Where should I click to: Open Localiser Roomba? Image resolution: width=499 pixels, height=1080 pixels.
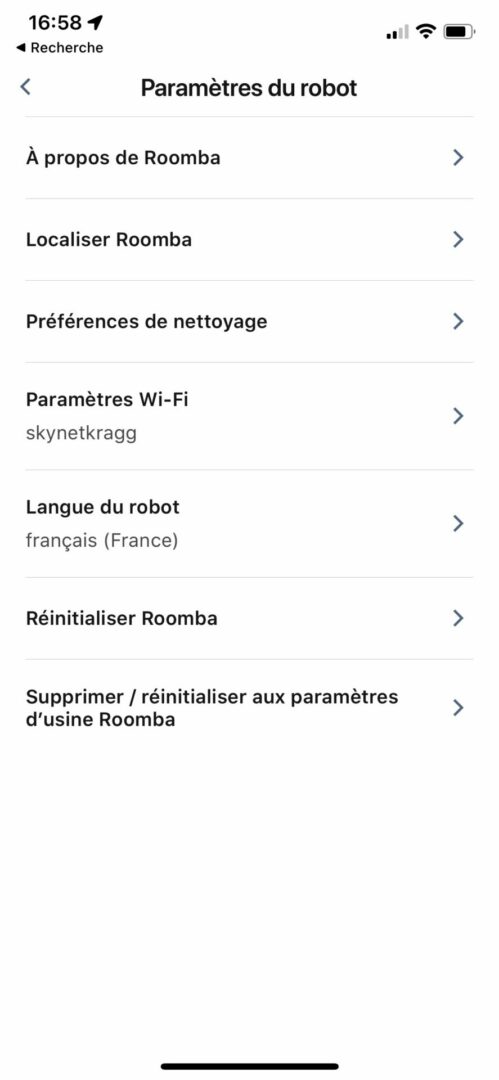click(x=250, y=240)
